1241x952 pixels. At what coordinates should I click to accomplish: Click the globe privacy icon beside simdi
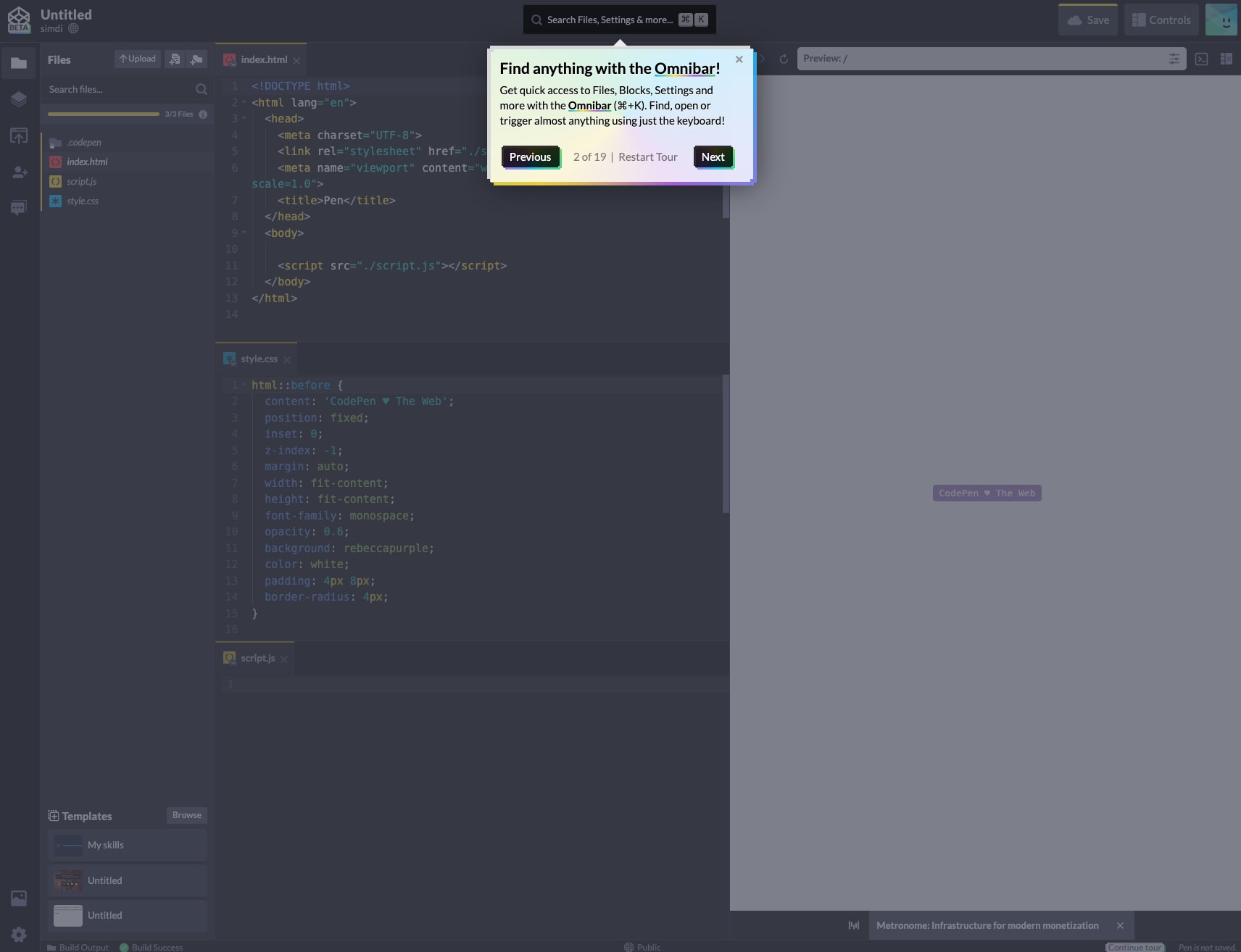pos(73,29)
